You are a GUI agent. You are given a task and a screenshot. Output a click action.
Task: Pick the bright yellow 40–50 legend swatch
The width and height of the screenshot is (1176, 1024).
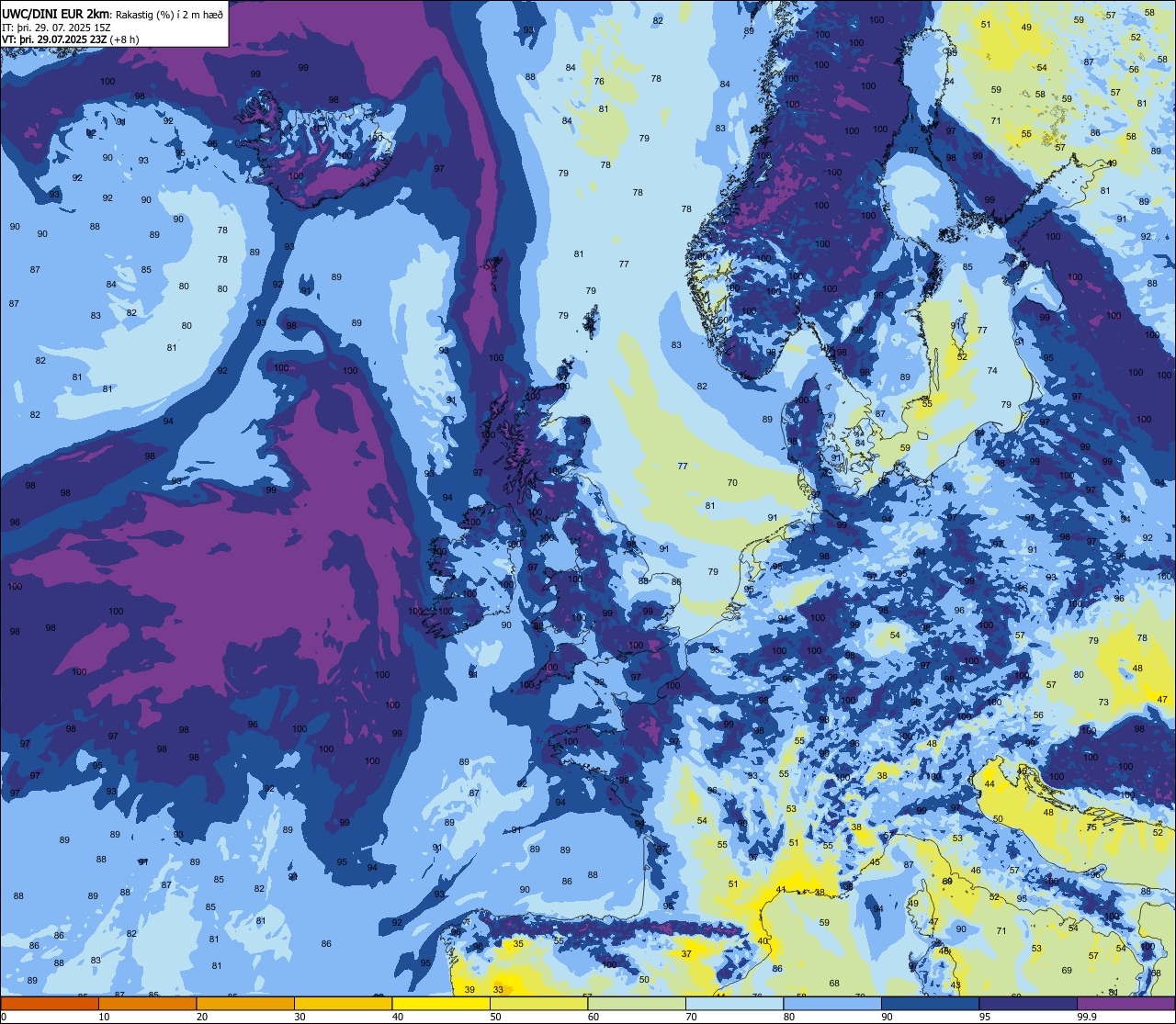click(441, 1003)
